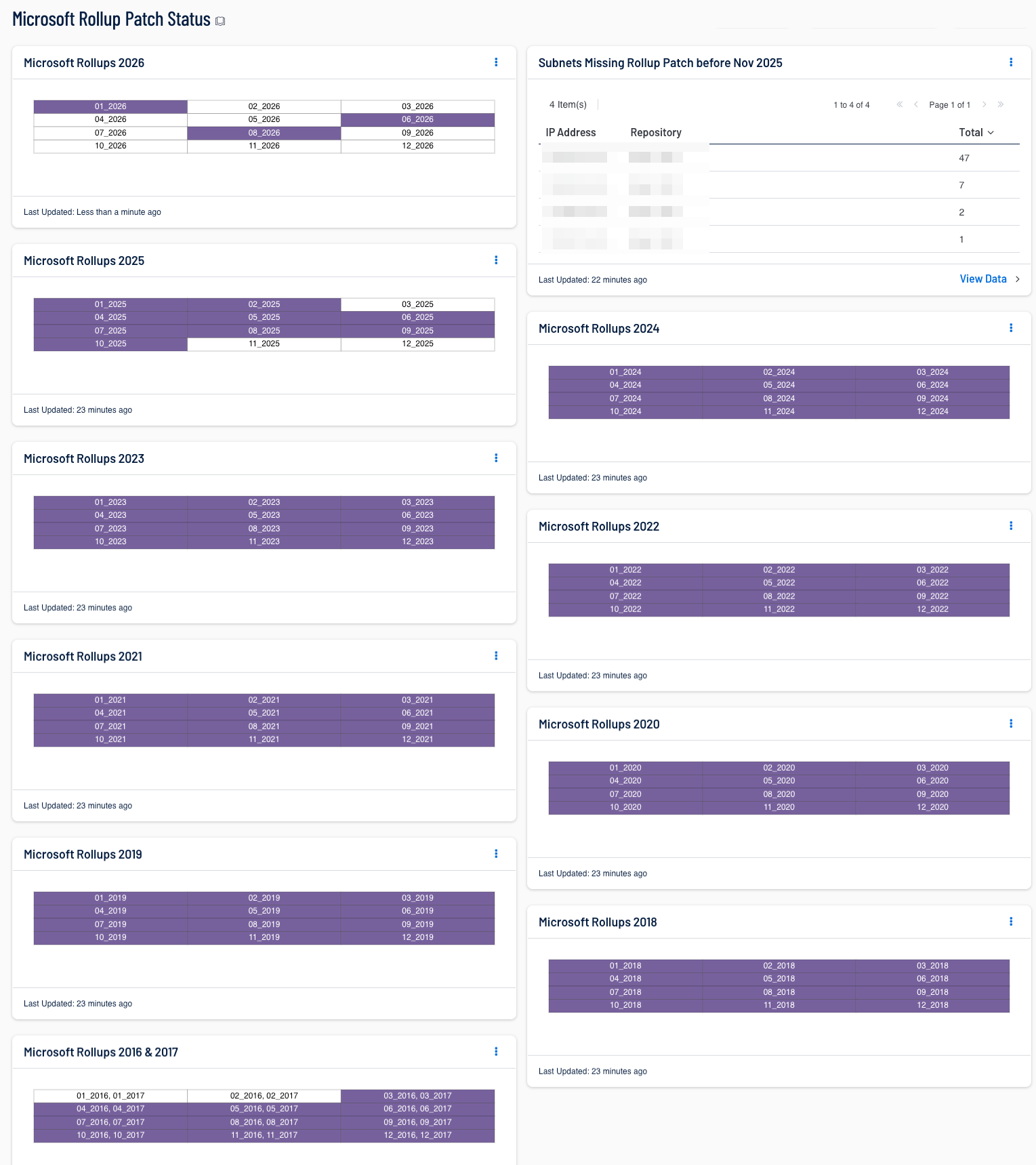This screenshot has height=1165, width=1036.
Task: Click the IP Address column header
Action: point(571,133)
